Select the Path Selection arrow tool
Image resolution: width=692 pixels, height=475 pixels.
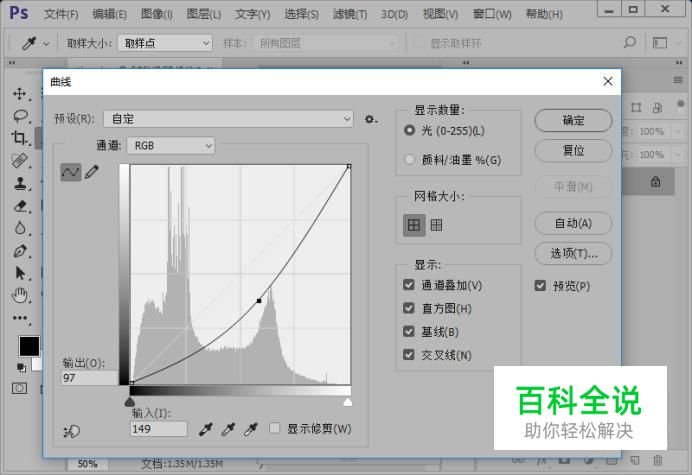(20, 273)
